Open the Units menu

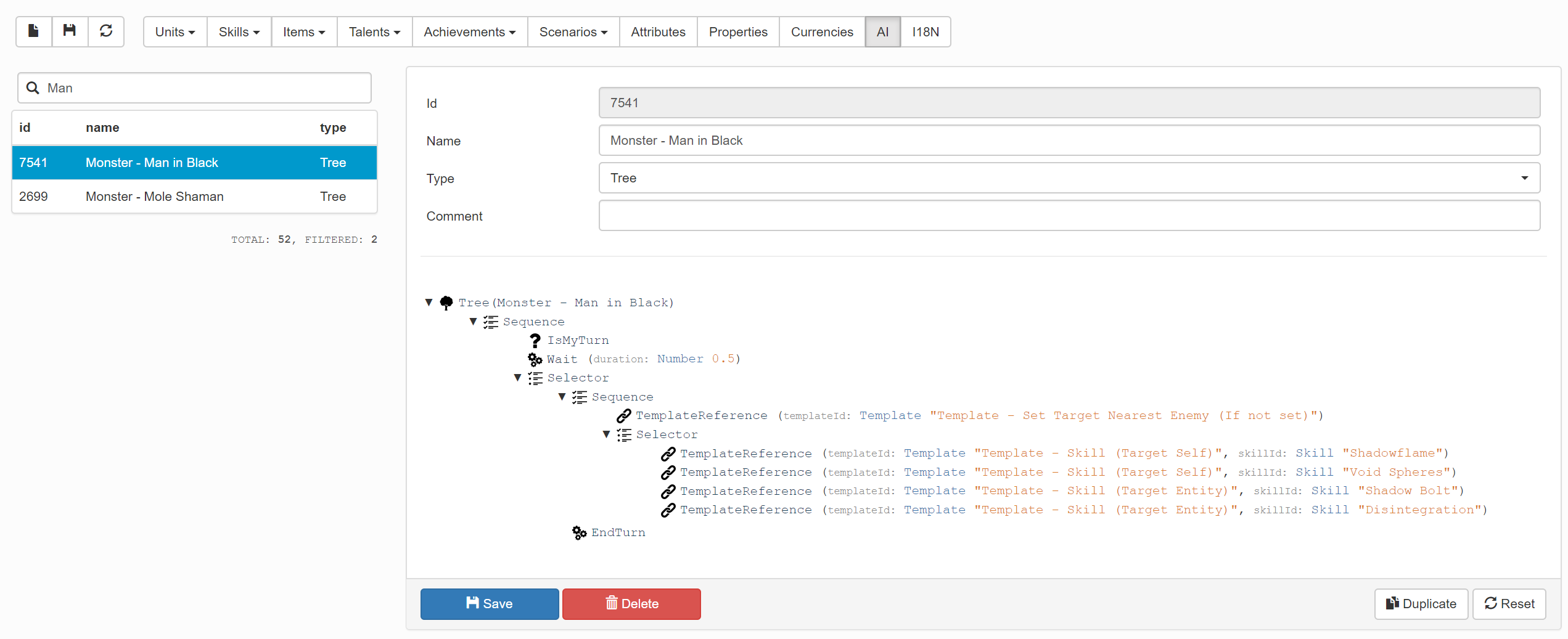(174, 32)
